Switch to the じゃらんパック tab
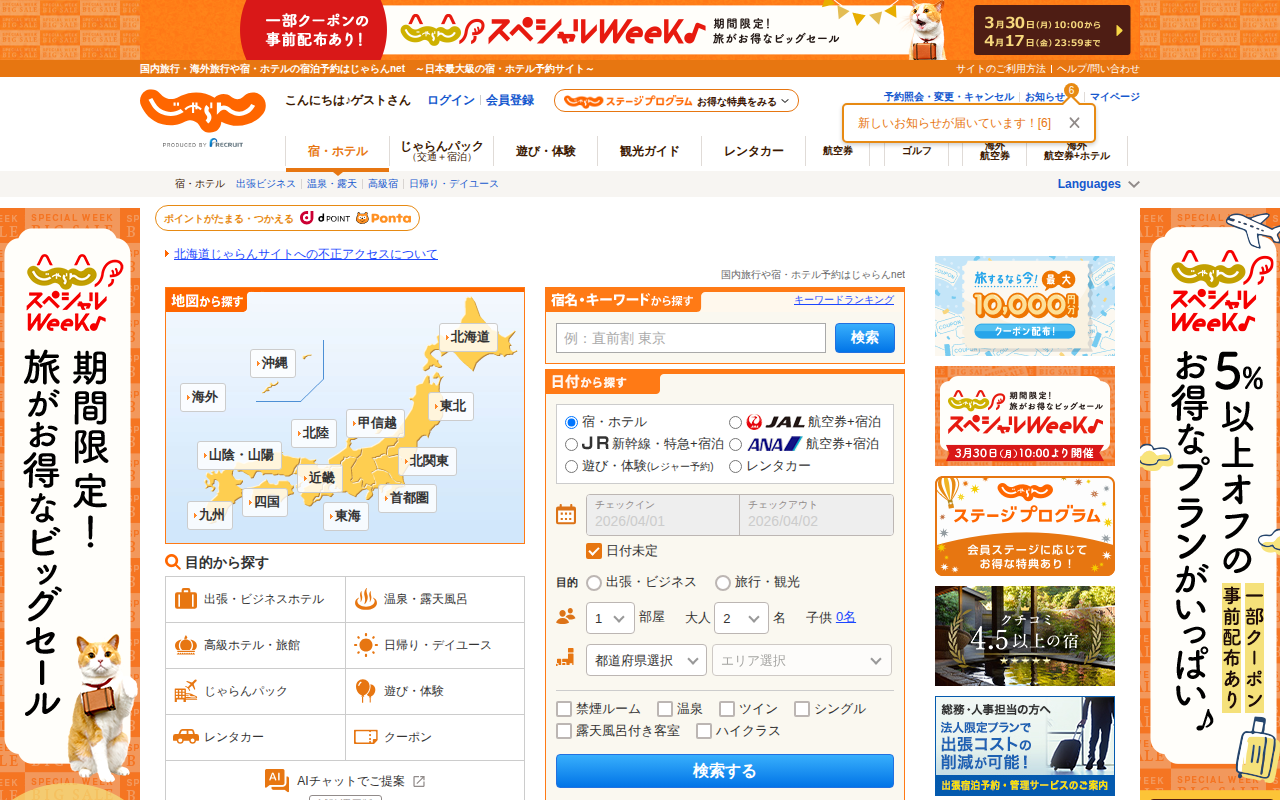Screen dimensions: 1280x800 click(x=441, y=151)
